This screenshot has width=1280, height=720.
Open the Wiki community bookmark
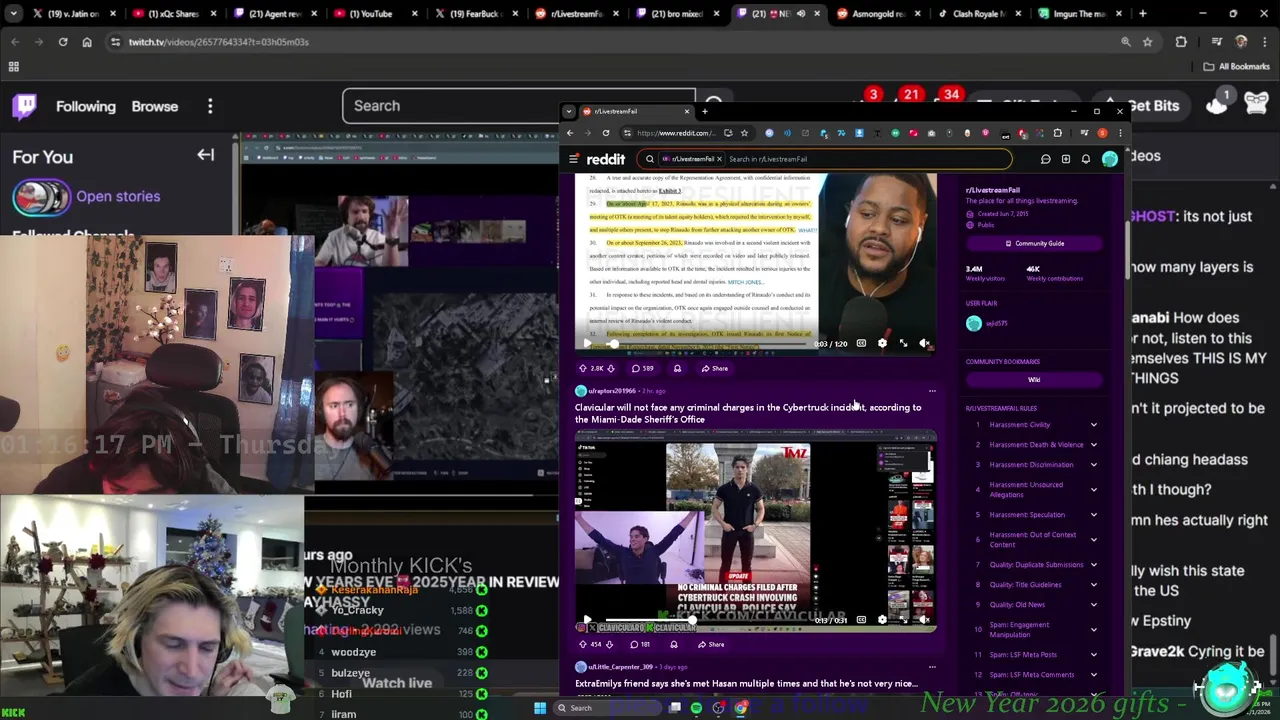coord(1034,380)
